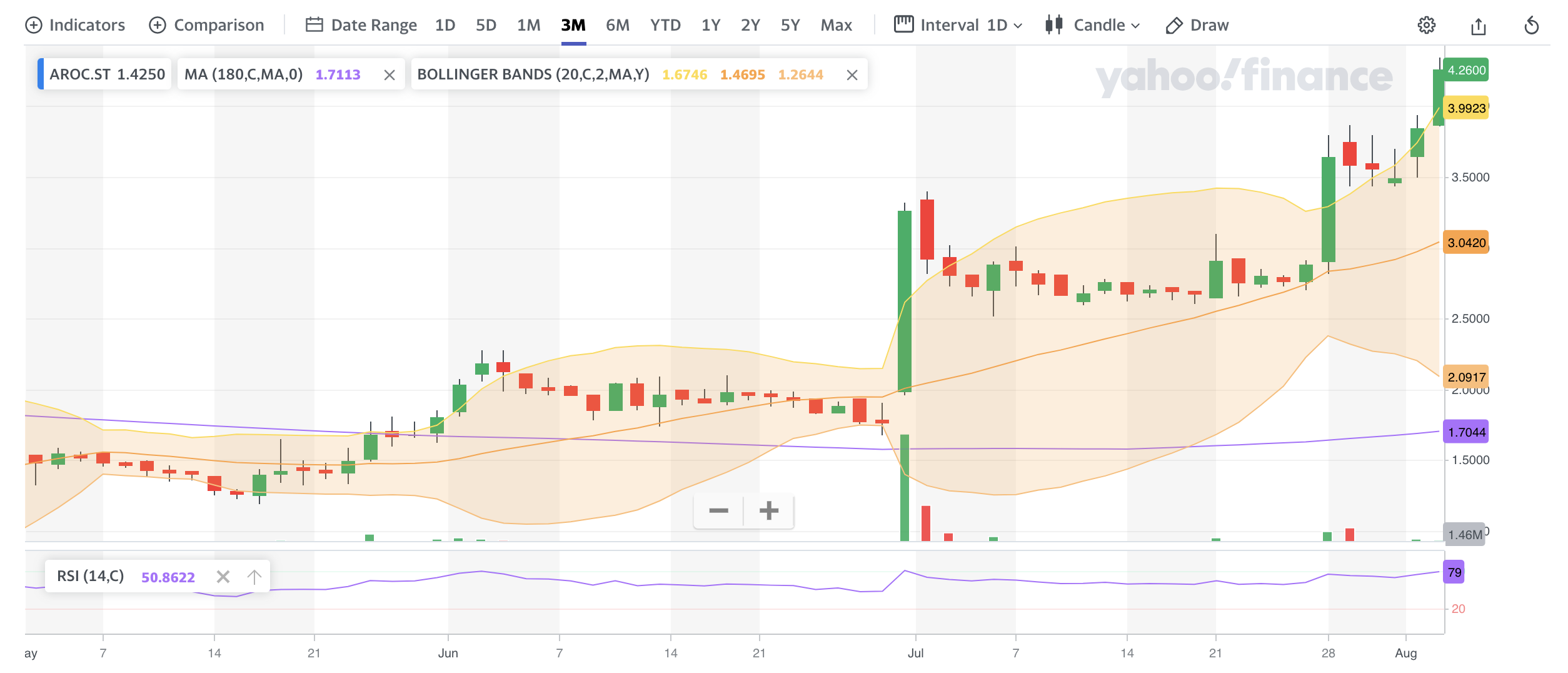The image size is (1568, 673).
Task: Reset the chart with the reset icon
Action: click(x=1531, y=26)
